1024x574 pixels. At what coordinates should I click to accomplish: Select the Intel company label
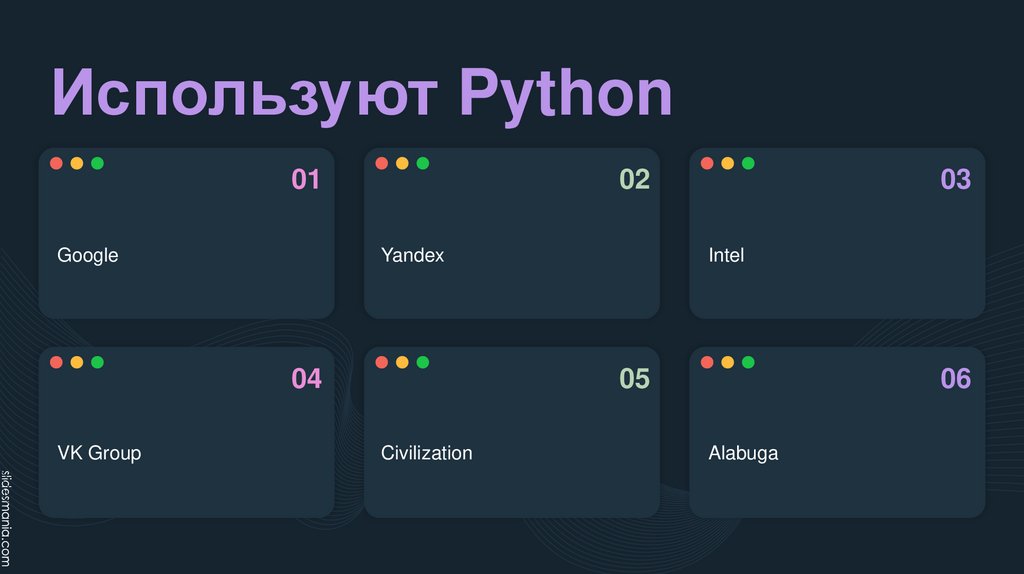pyautogui.click(x=726, y=255)
